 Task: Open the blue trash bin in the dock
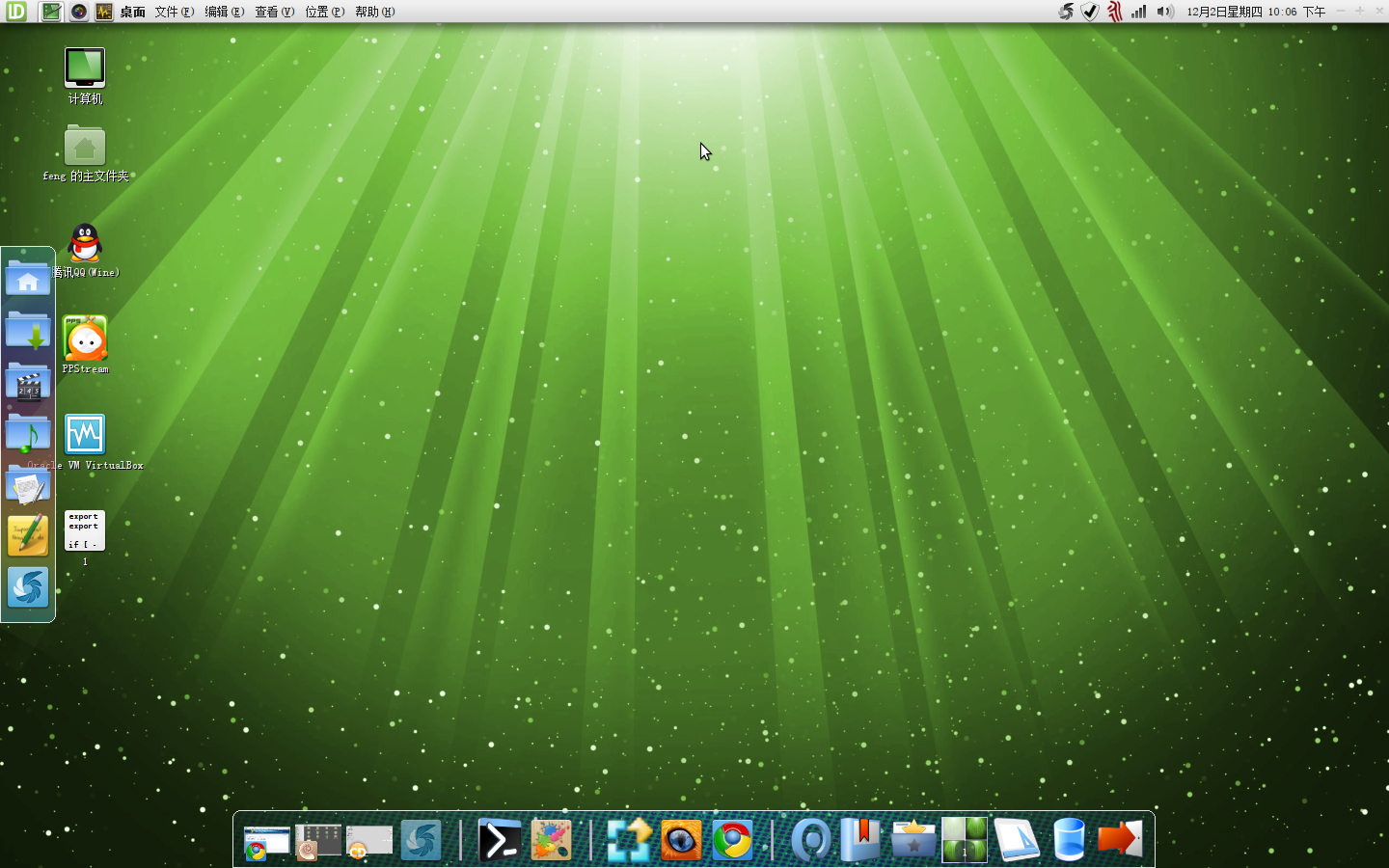point(1069,840)
